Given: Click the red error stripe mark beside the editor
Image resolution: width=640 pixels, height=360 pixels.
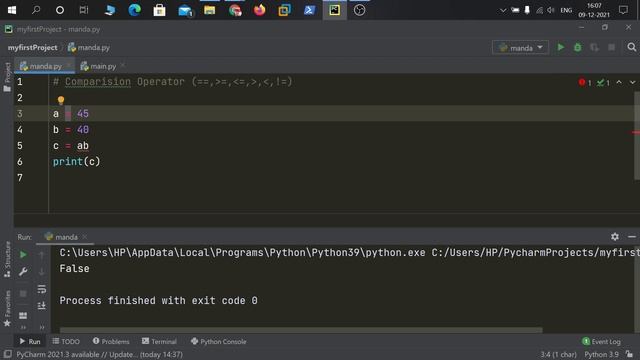Looking at the screenshot, I should [x=636, y=132].
